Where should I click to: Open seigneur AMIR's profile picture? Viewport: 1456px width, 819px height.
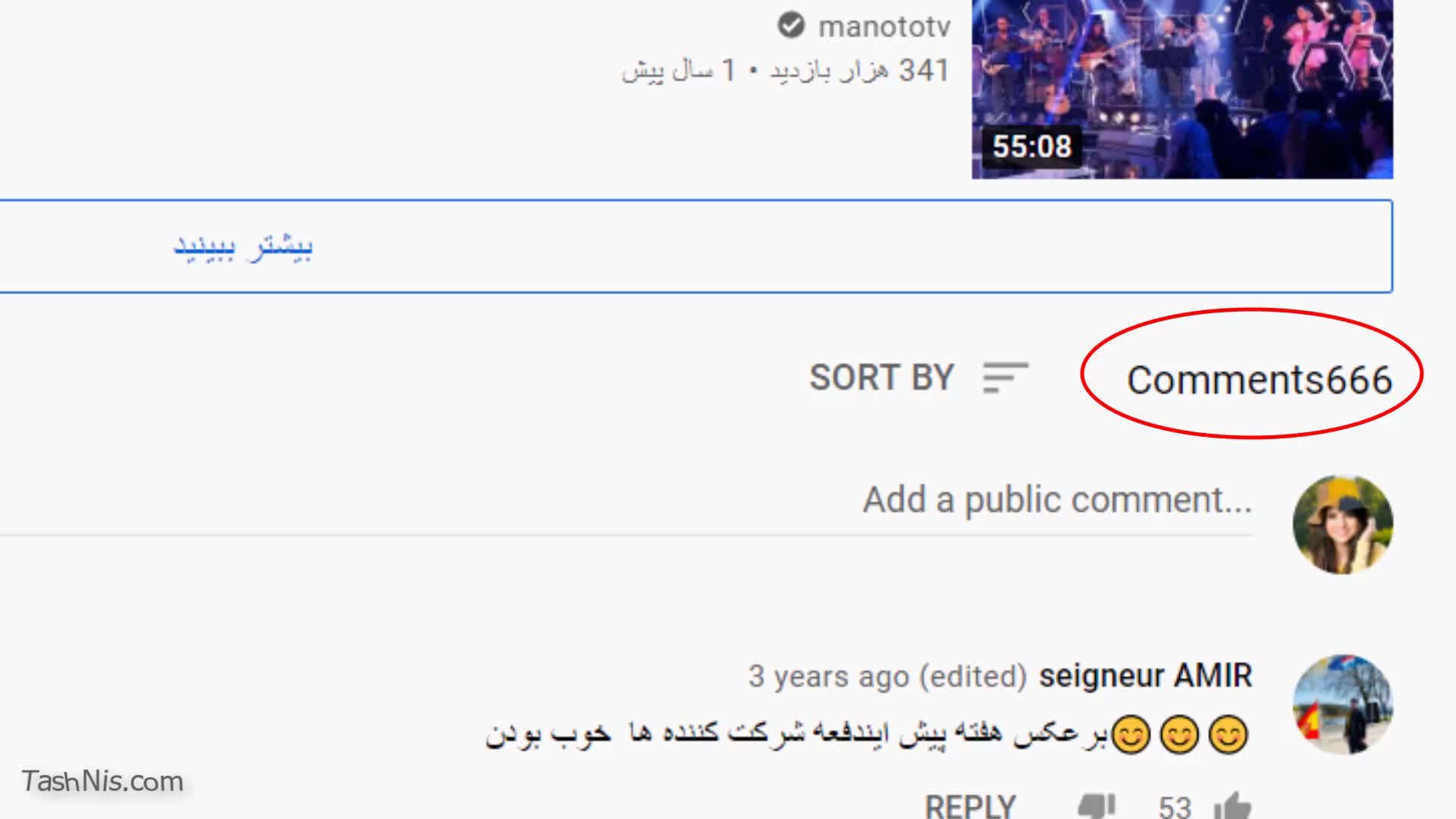pyautogui.click(x=1342, y=704)
